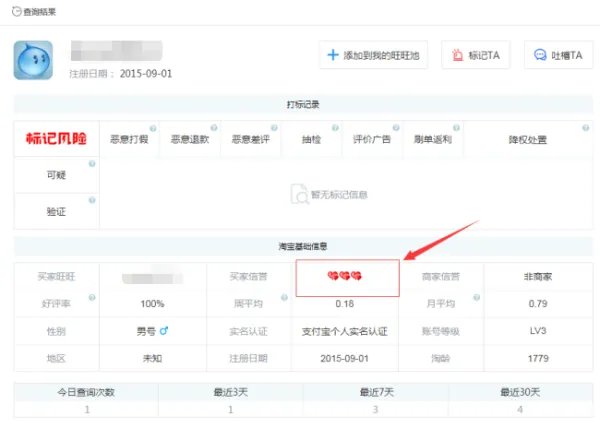Select the 评价广告 tab
Image resolution: width=600 pixels, height=428 pixels.
372,139
